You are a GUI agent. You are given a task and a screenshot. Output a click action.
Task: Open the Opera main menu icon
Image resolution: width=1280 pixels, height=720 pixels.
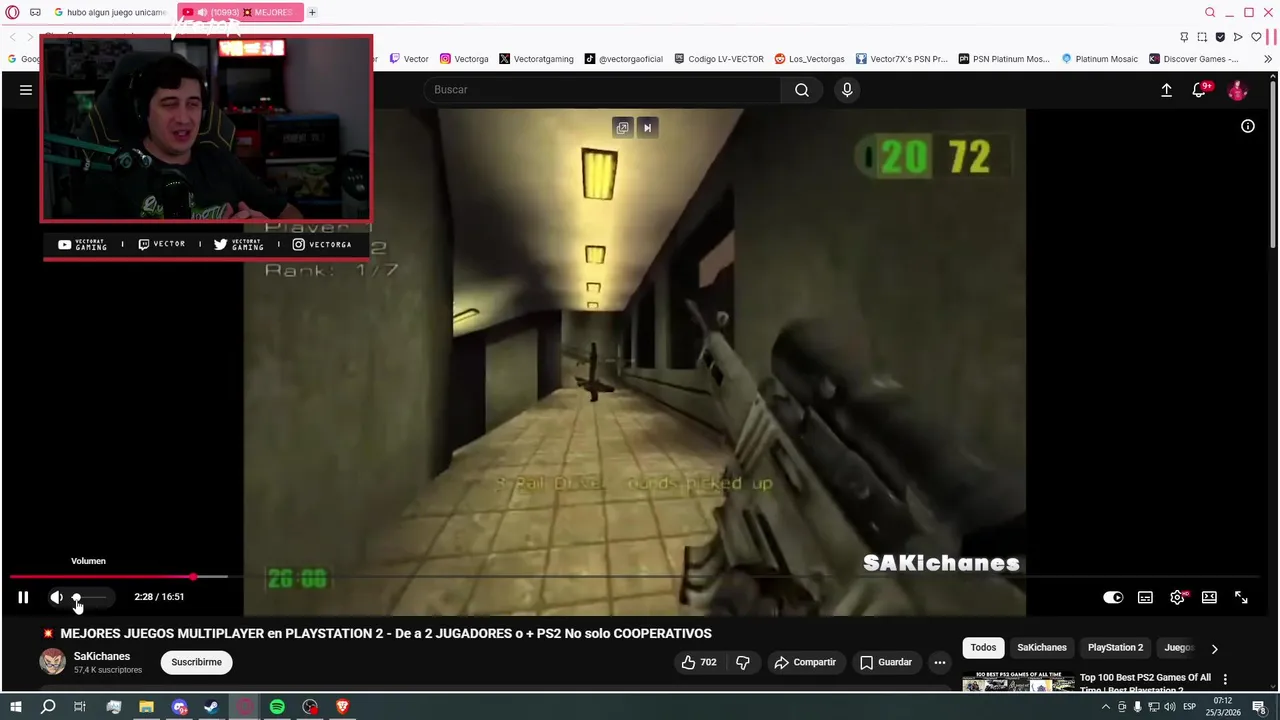pyautogui.click(x=12, y=12)
